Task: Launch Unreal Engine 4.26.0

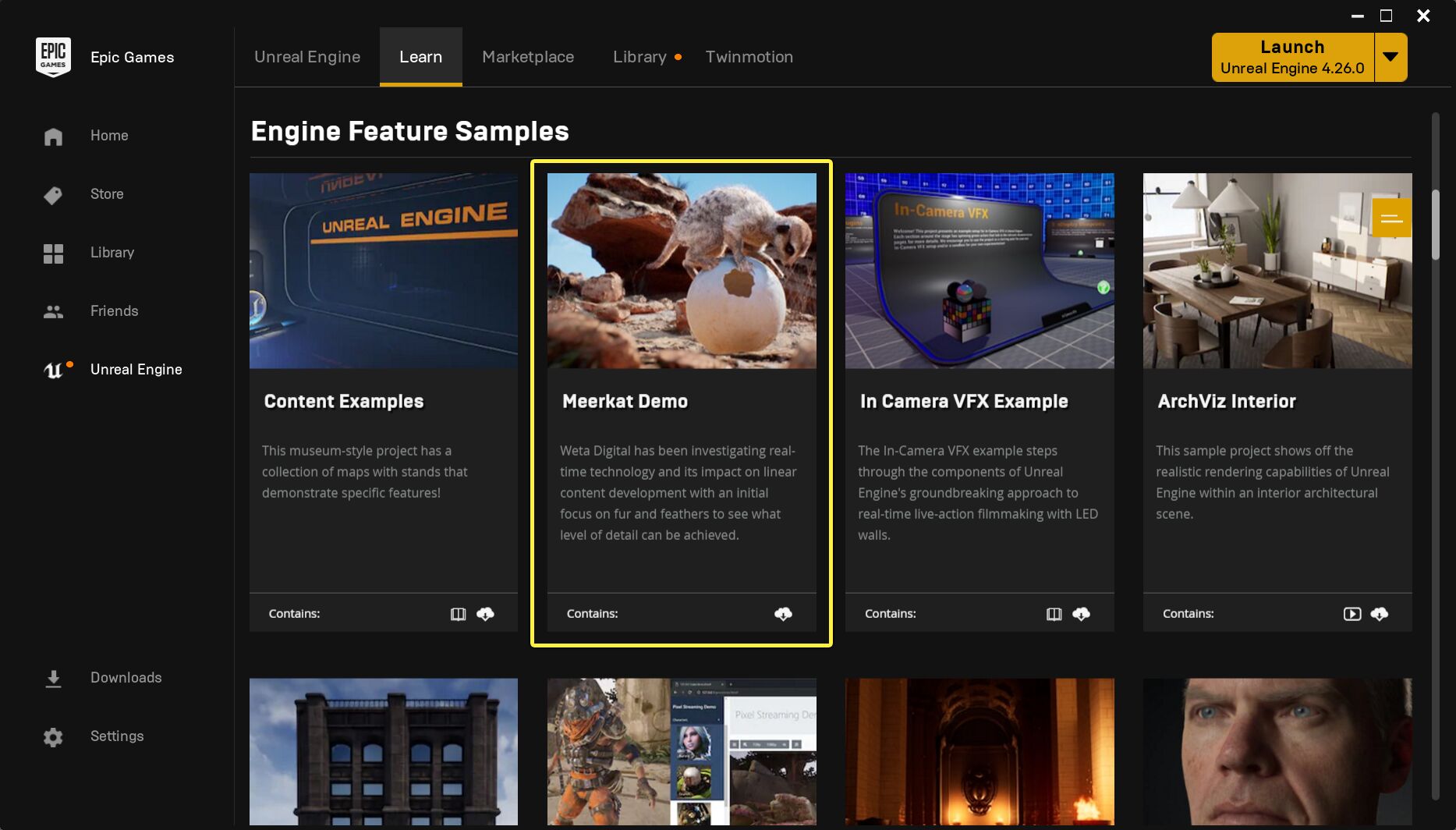Action: (1292, 56)
